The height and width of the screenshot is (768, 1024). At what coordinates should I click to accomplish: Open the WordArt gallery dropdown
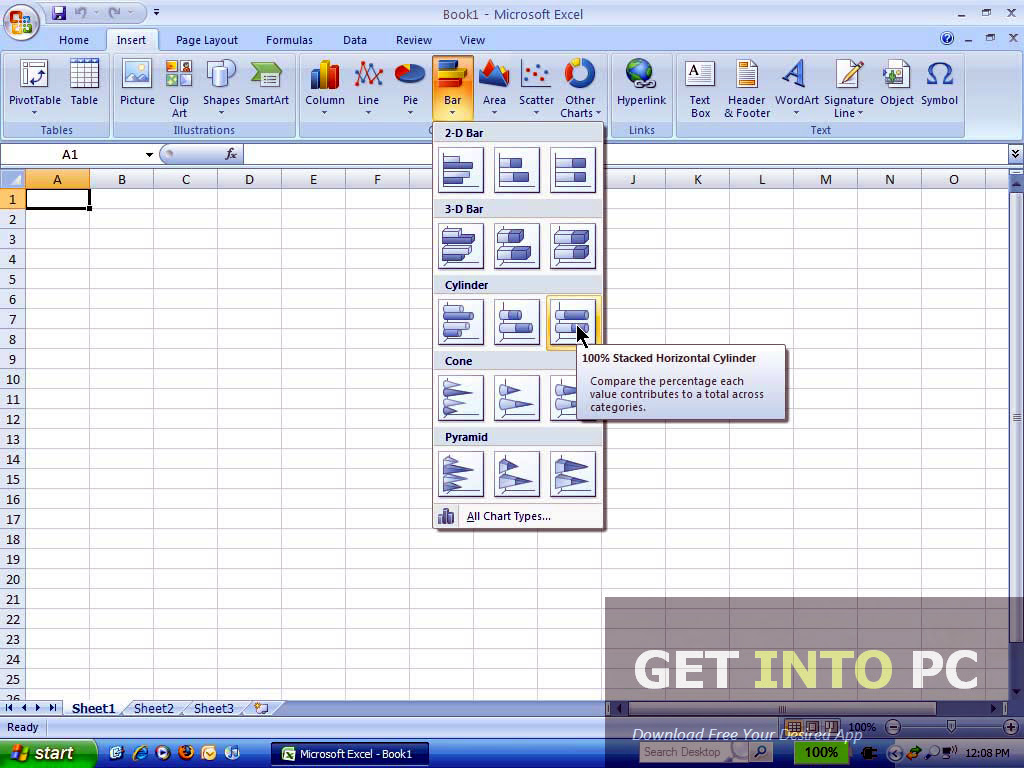pyautogui.click(x=796, y=88)
